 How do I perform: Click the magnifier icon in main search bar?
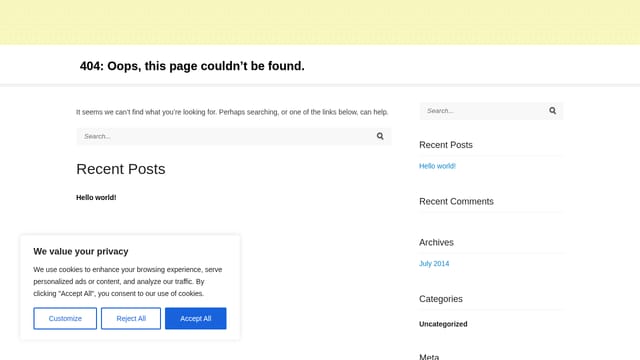[x=380, y=136]
